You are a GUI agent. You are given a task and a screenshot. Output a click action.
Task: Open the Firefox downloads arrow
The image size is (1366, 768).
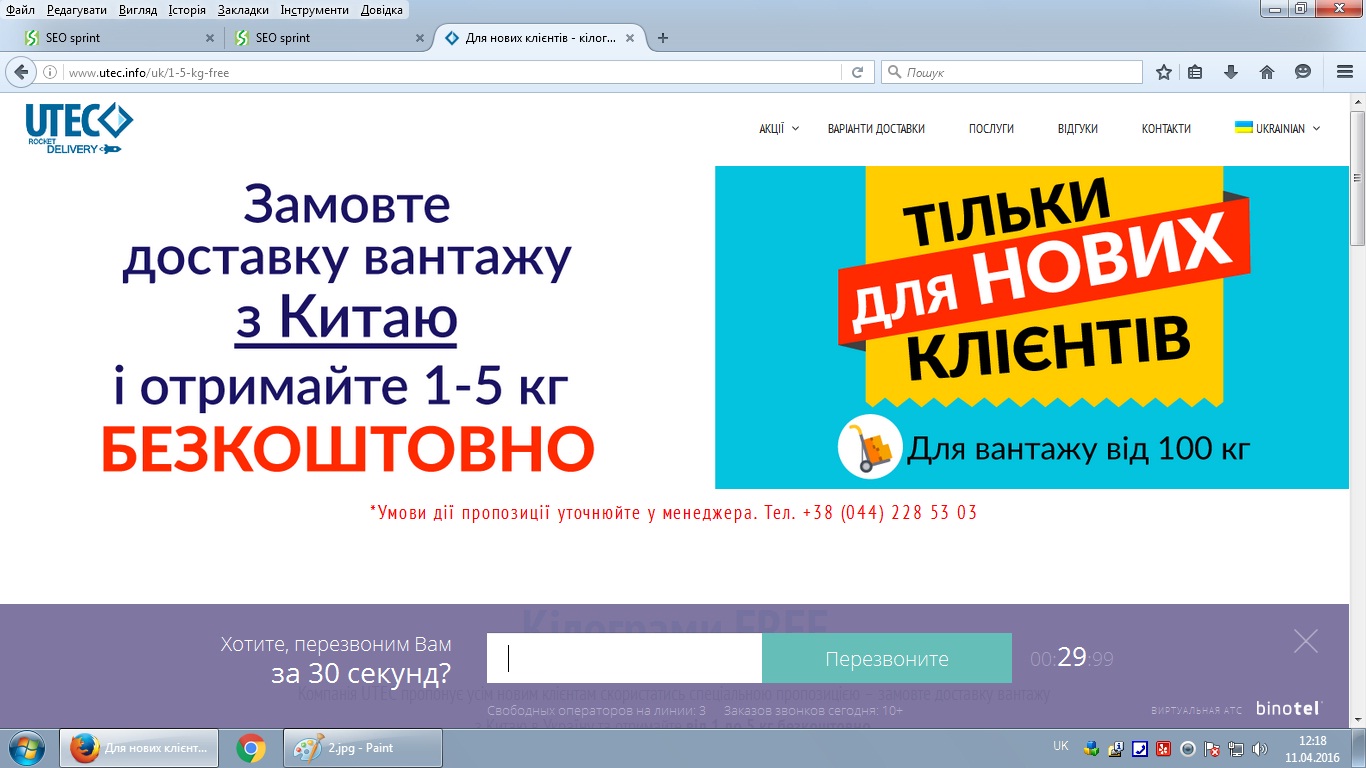[x=1231, y=72]
